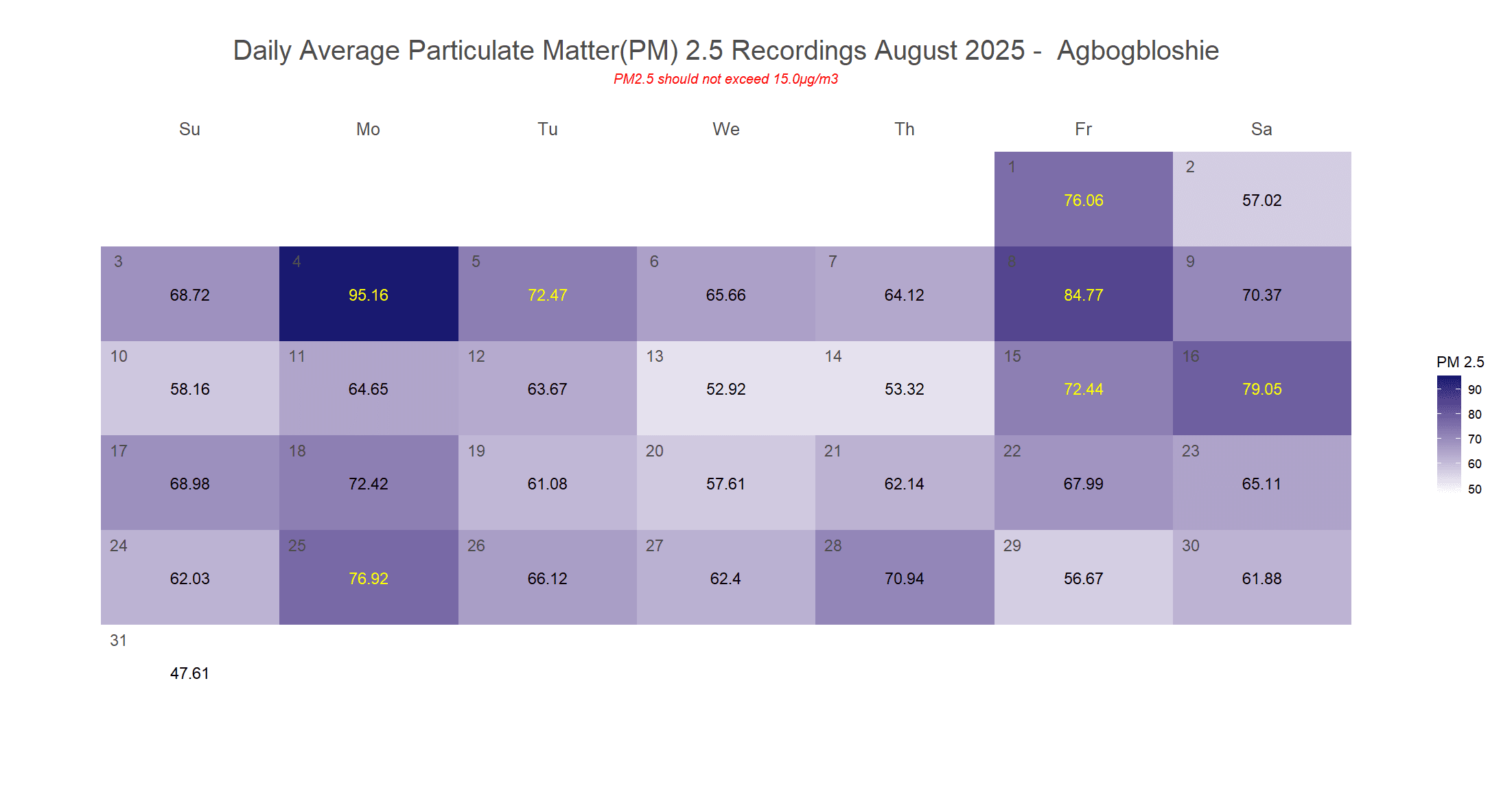
Task: Select the August 1 cell with 76.06
Action: pyautogui.click(x=1083, y=199)
